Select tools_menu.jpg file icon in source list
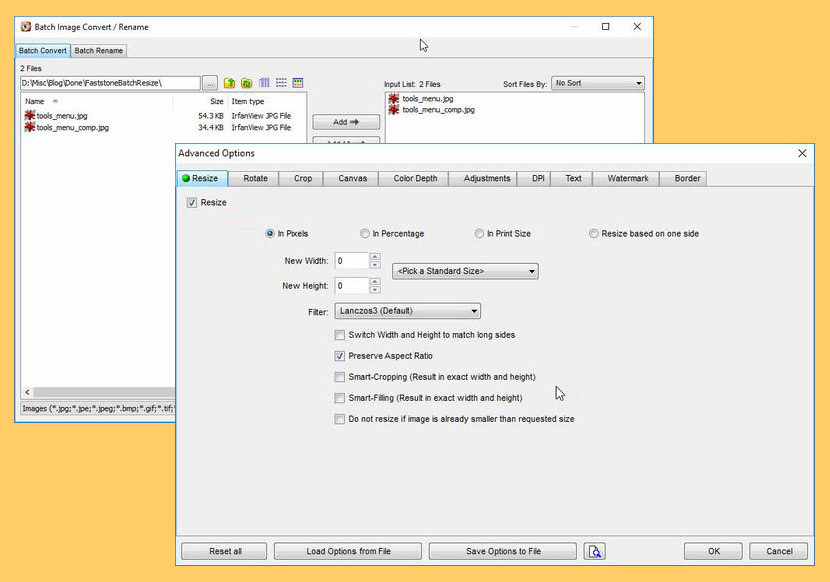This screenshot has width=830, height=582. [30, 115]
